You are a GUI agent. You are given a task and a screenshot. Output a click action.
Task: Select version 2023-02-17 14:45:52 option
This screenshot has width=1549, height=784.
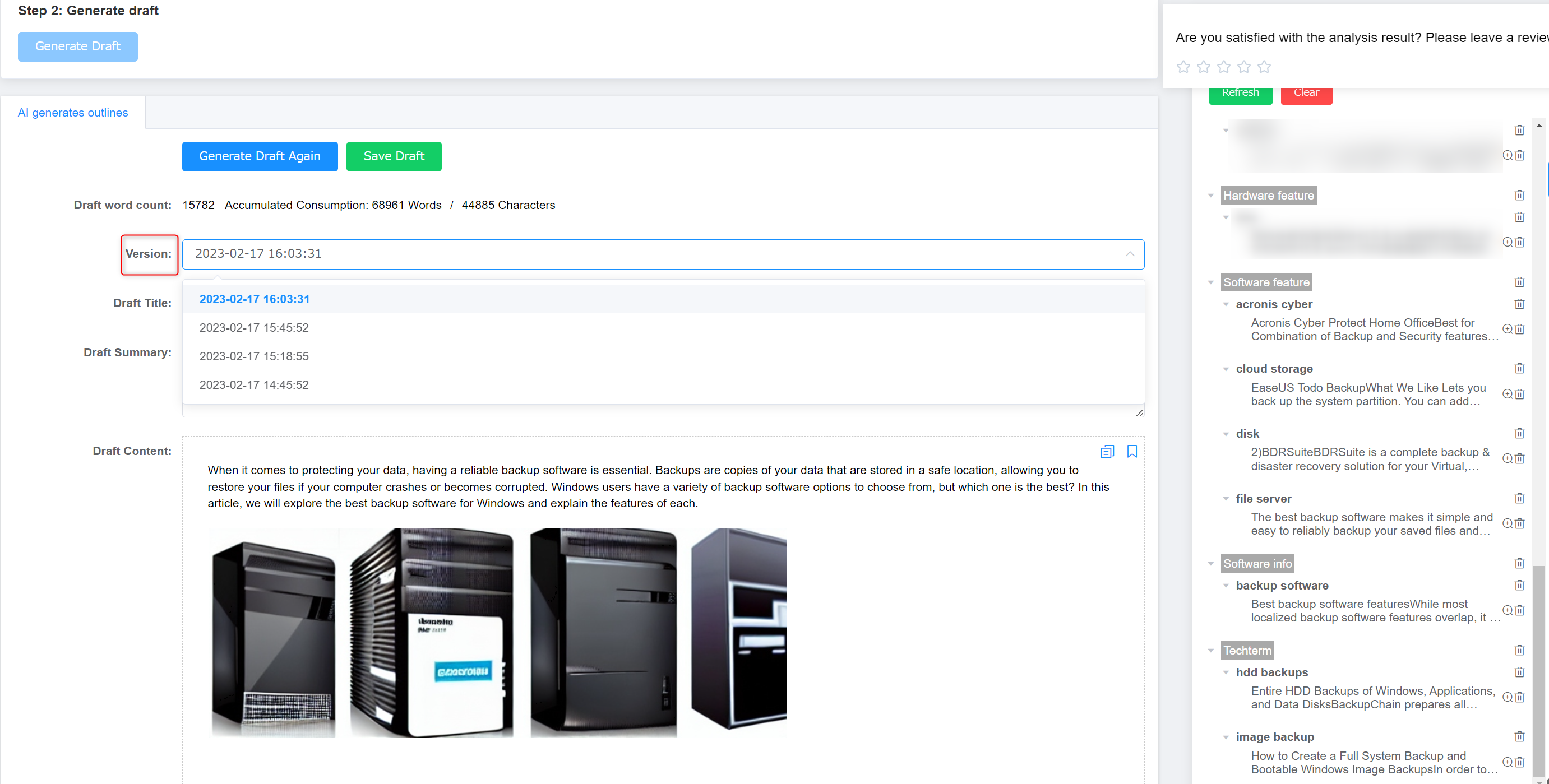click(663, 385)
